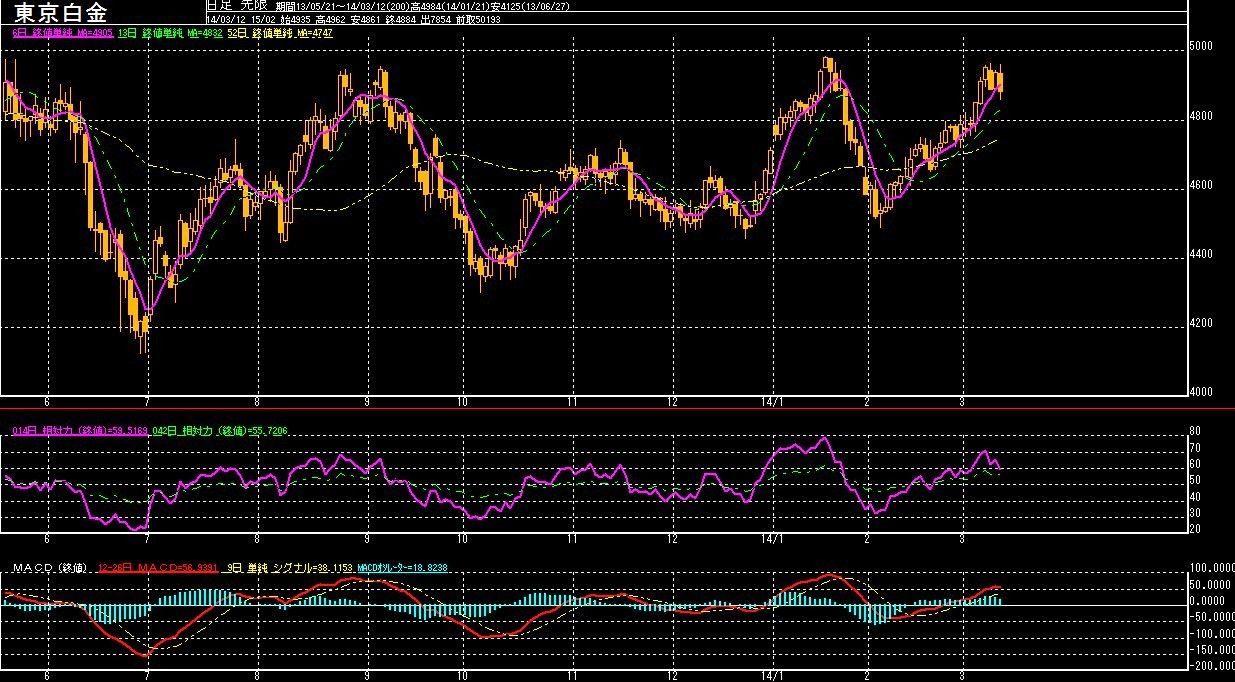The image size is (1235, 682).
Task: Click the 14/1 label under the price chart
Action: point(773,402)
